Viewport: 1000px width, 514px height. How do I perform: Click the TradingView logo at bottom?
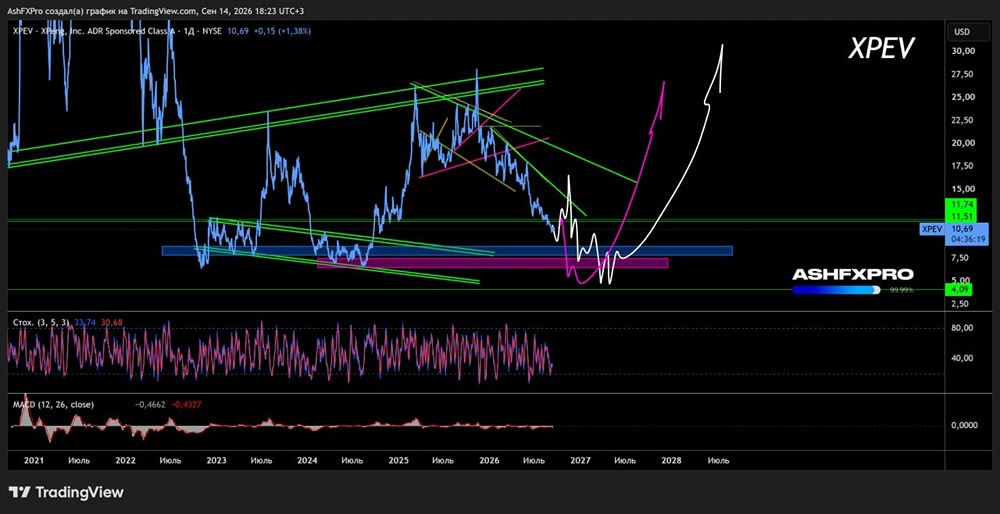tap(66, 492)
